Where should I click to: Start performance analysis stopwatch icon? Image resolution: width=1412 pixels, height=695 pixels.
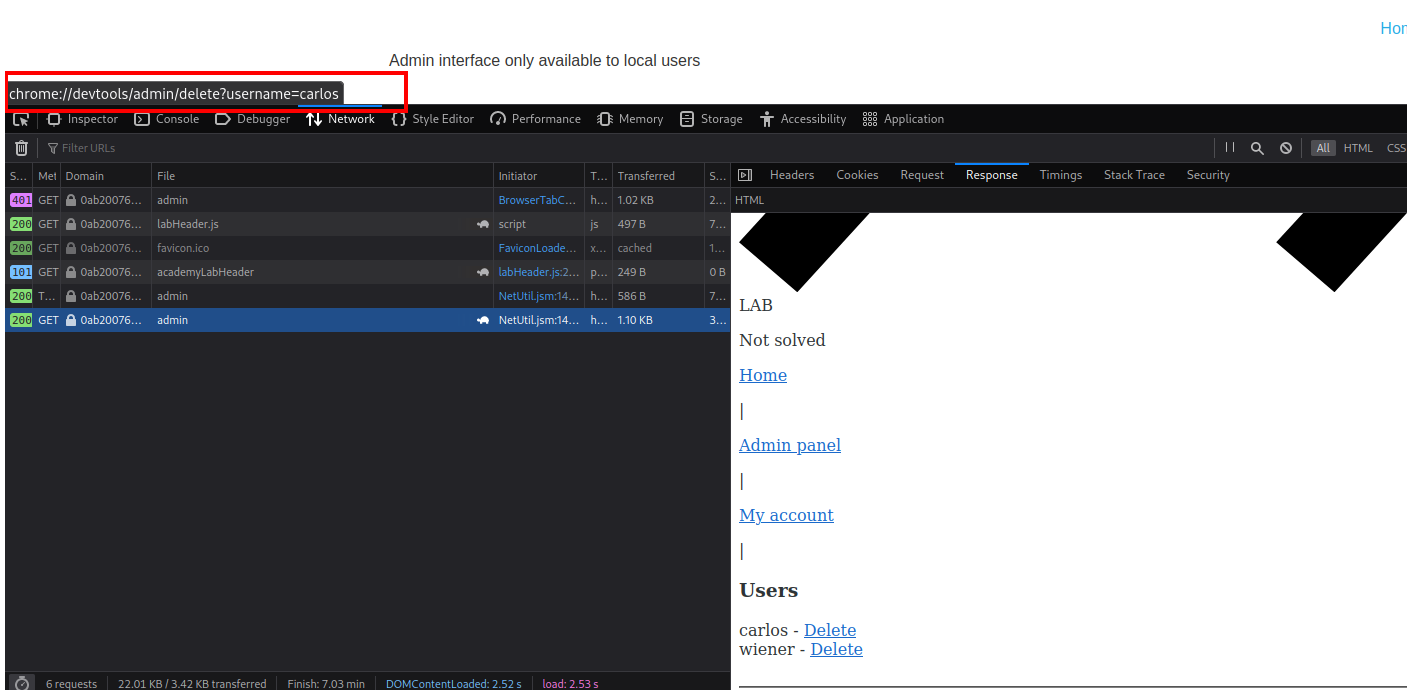point(22,683)
